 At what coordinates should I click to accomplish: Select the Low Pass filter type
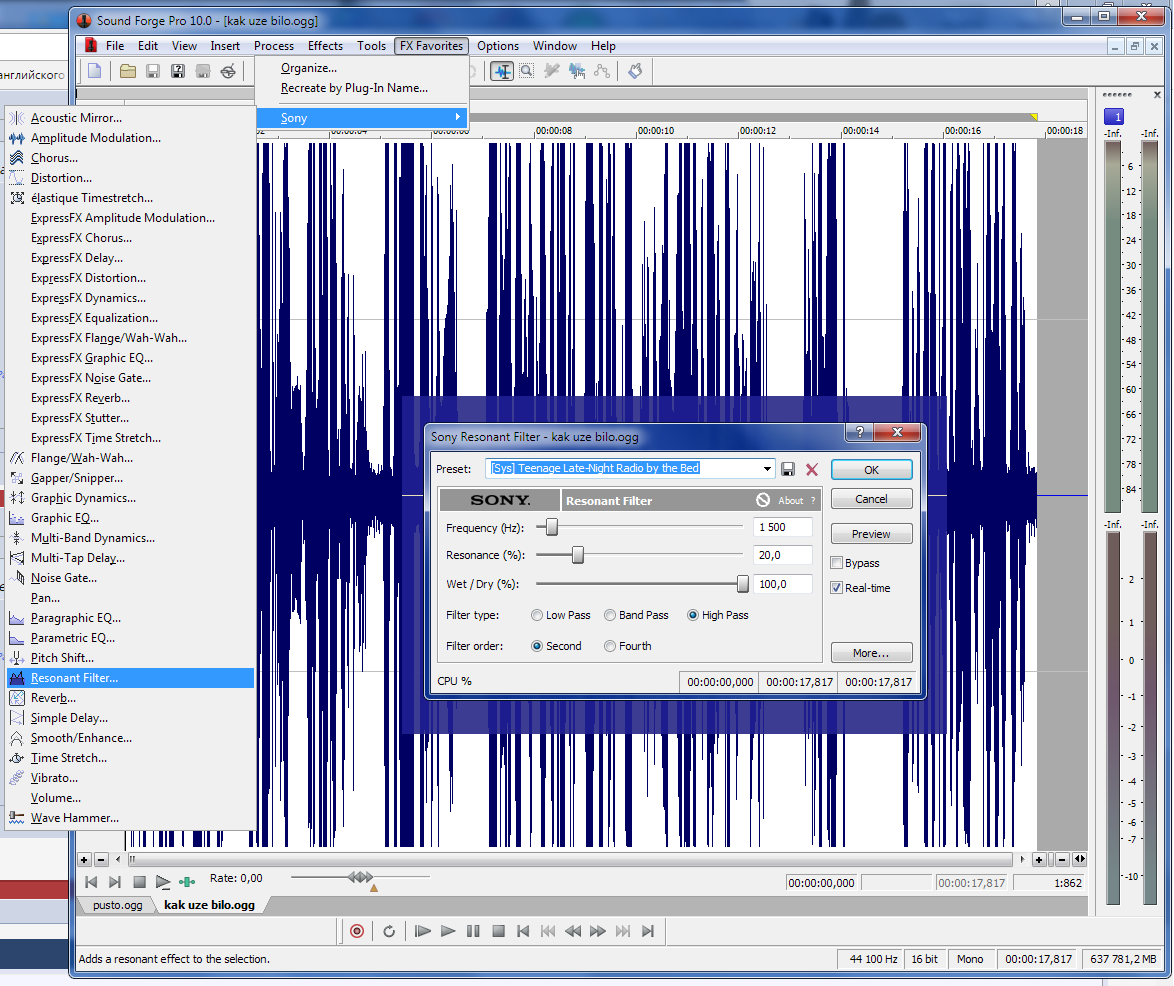coord(537,615)
